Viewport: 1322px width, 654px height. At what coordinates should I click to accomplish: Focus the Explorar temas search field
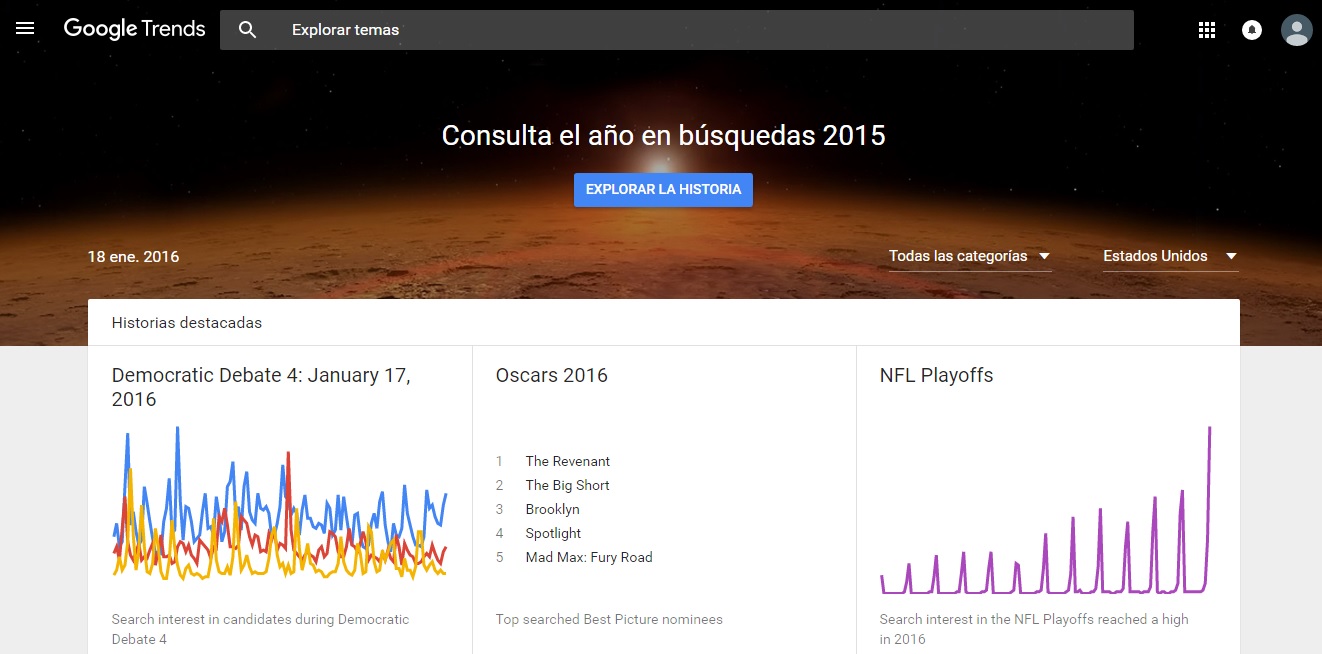pos(677,30)
